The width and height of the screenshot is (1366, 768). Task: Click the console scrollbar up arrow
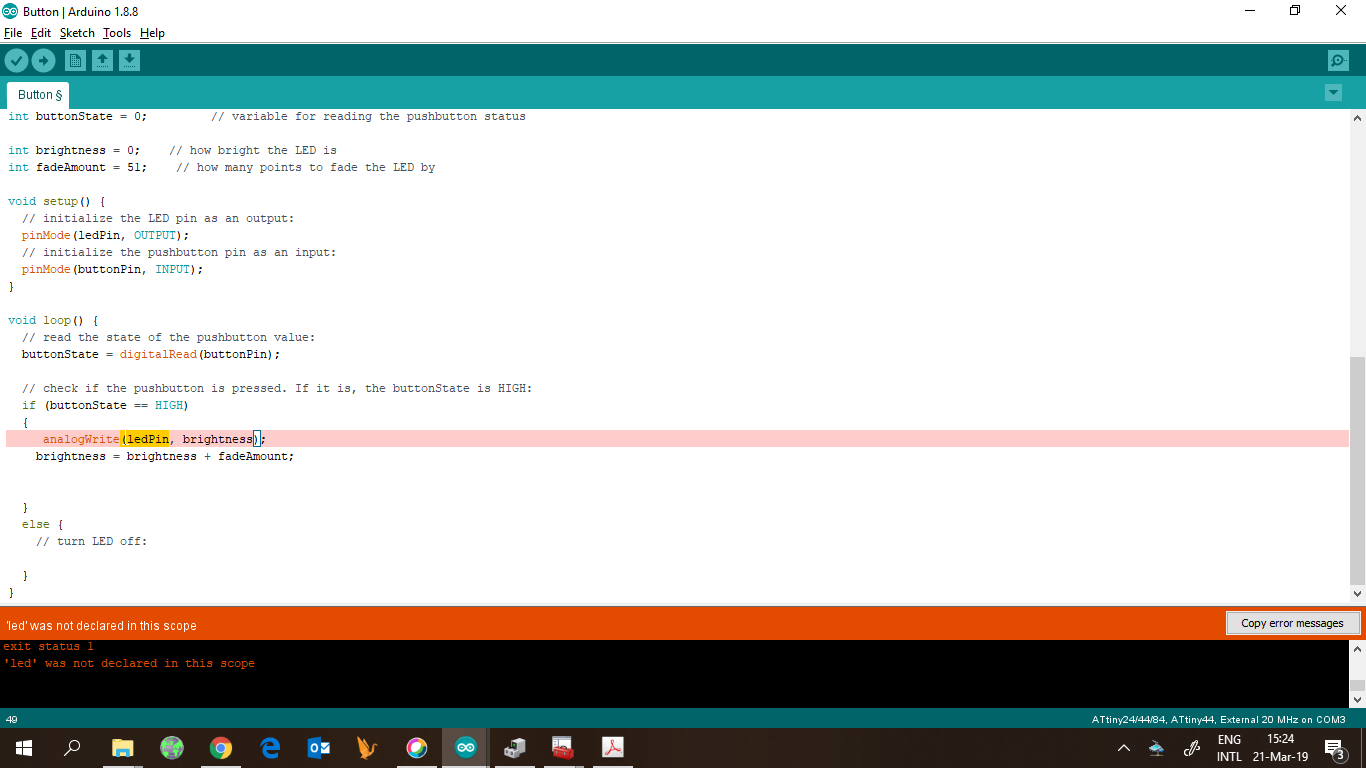click(x=1357, y=649)
